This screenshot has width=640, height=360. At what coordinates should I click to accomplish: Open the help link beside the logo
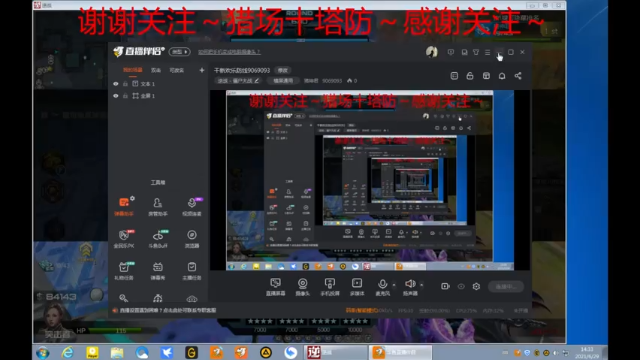point(229,52)
